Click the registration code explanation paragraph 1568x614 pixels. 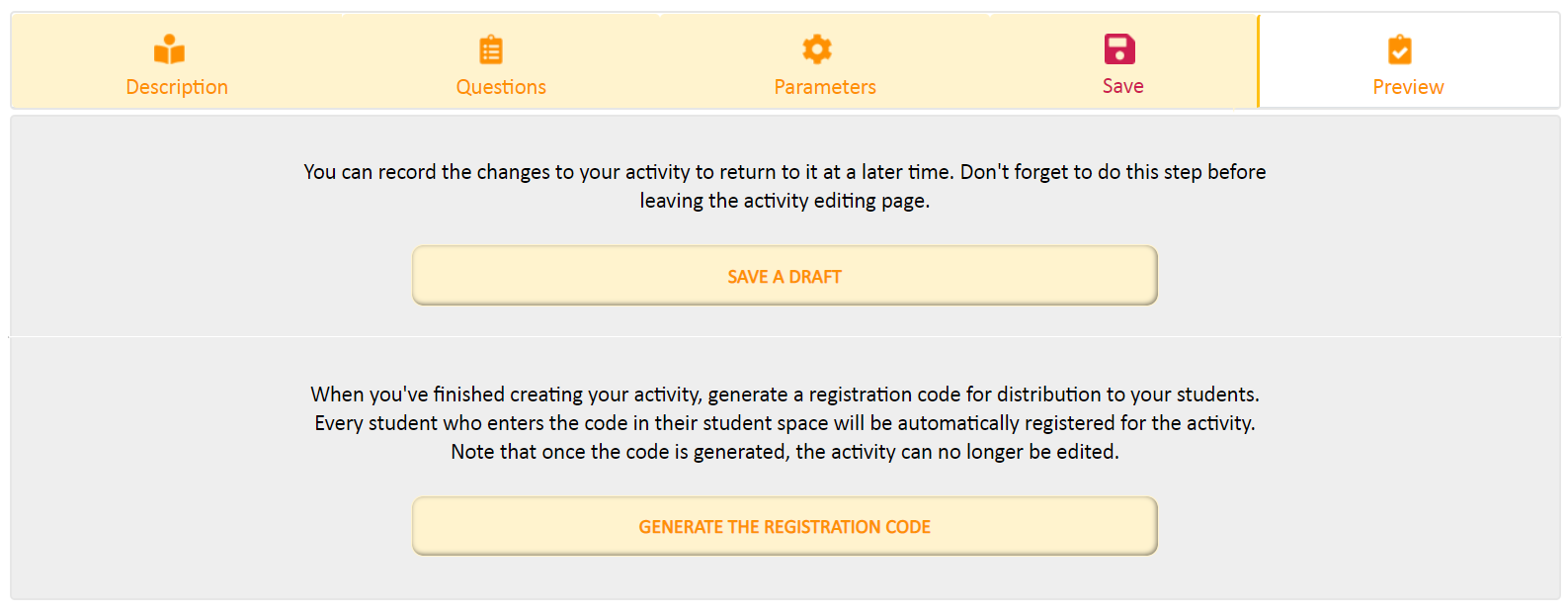[784, 423]
